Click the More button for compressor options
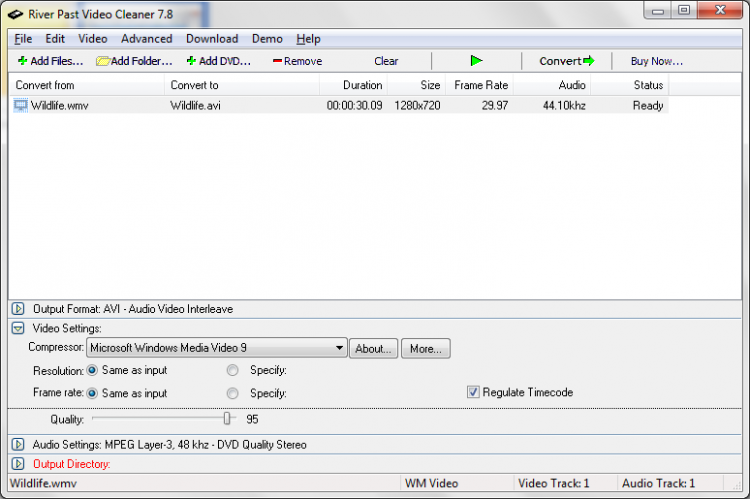 click(x=426, y=348)
